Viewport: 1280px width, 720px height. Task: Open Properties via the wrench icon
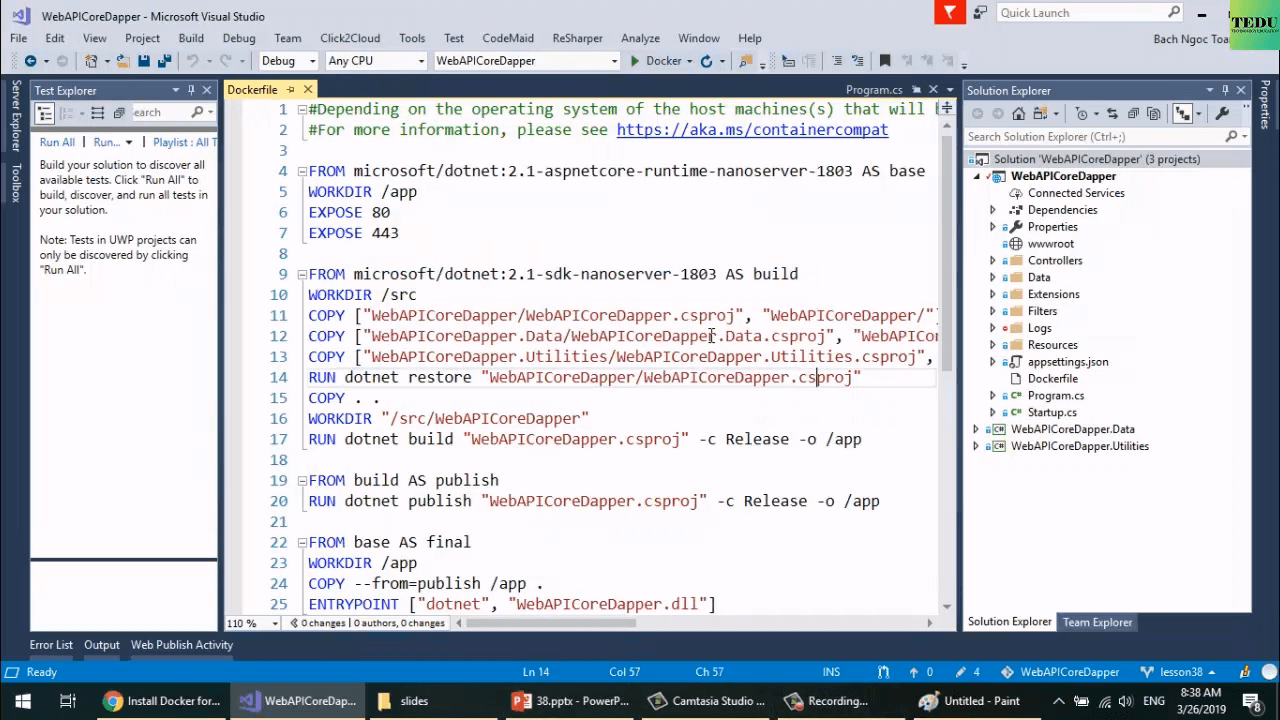pyautogui.click(x=1222, y=114)
